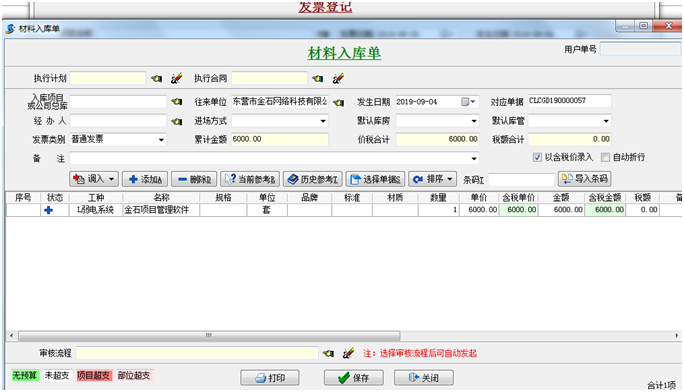This screenshot has width=684, height=392.
Task: Click the 材料入库单 window title icon
Action: click(10, 29)
